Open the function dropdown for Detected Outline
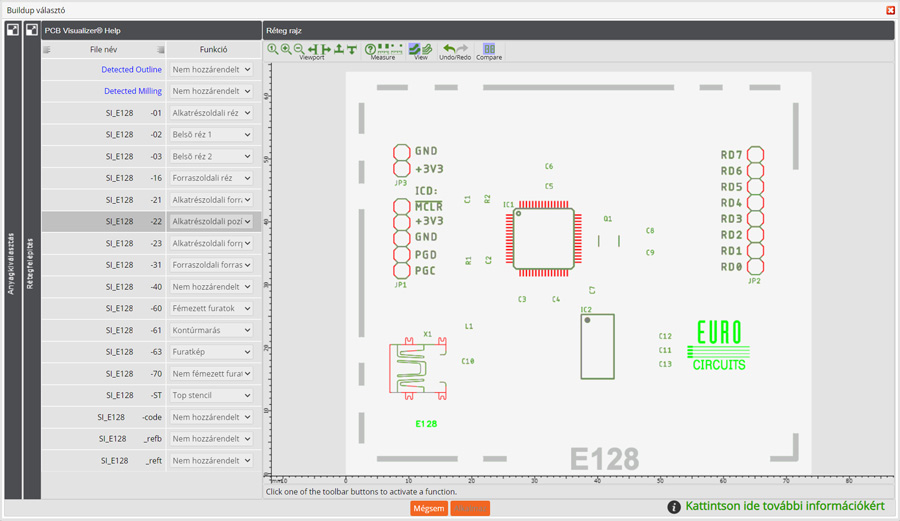Image resolution: width=900 pixels, height=521 pixels. [211, 70]
